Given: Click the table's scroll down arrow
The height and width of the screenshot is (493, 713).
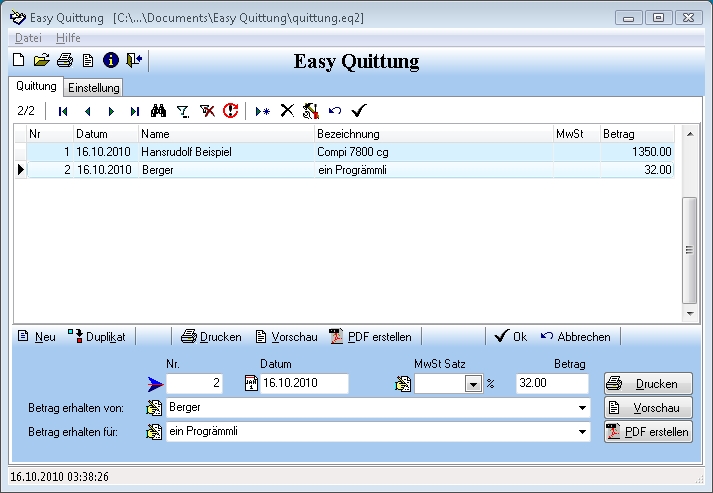Looking at the screenshot, I should coord(690,313).
